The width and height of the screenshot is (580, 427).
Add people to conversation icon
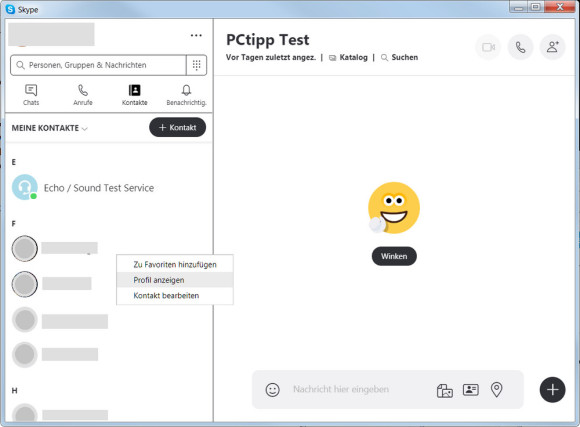pos(553,47)
